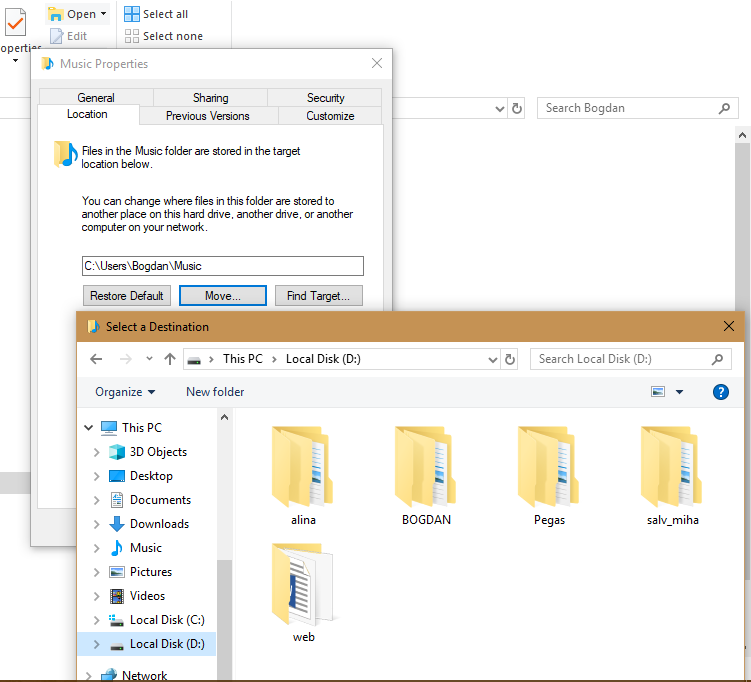This screenshot has width=751, height=682.
Task: Click the Search Bogdan field in Explorer
Action: click(x=637, y=108)
